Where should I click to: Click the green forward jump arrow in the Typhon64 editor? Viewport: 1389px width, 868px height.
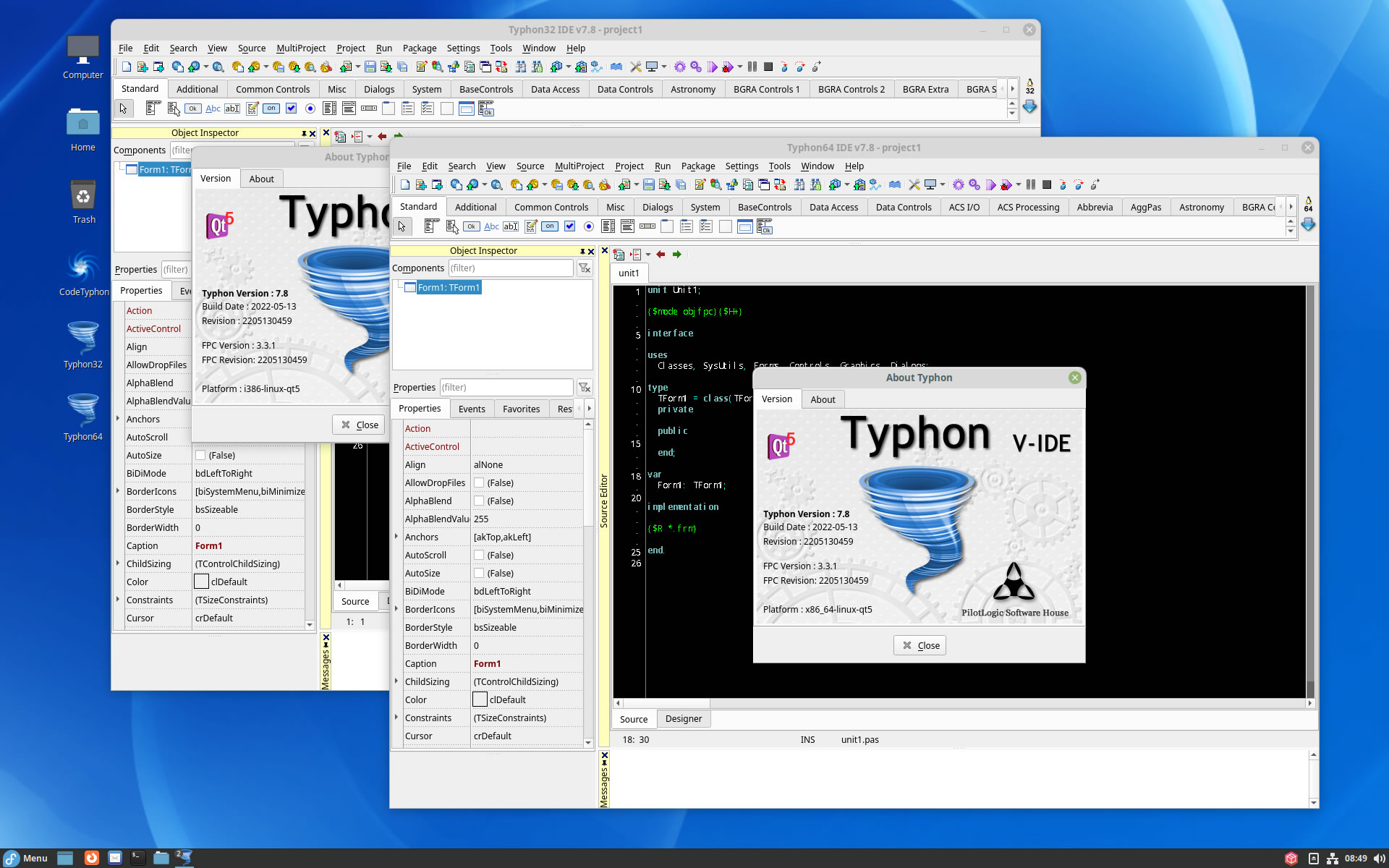677,255
